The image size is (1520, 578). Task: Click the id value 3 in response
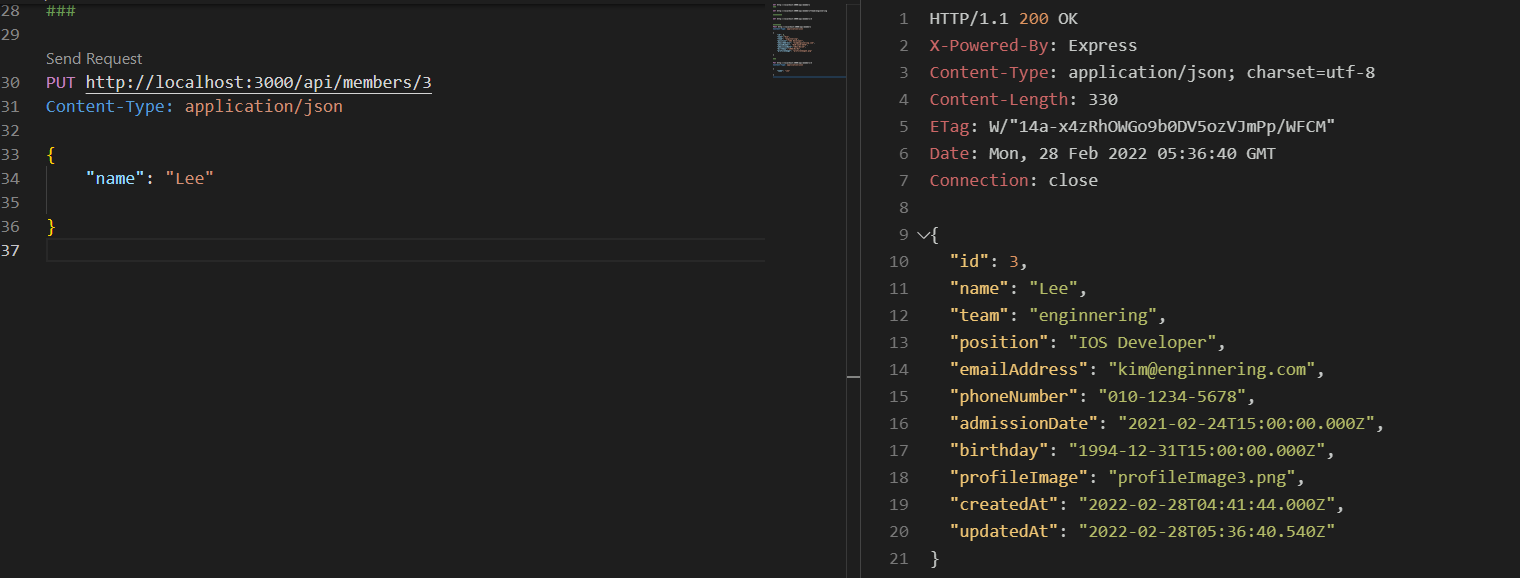click(1013, 262)
